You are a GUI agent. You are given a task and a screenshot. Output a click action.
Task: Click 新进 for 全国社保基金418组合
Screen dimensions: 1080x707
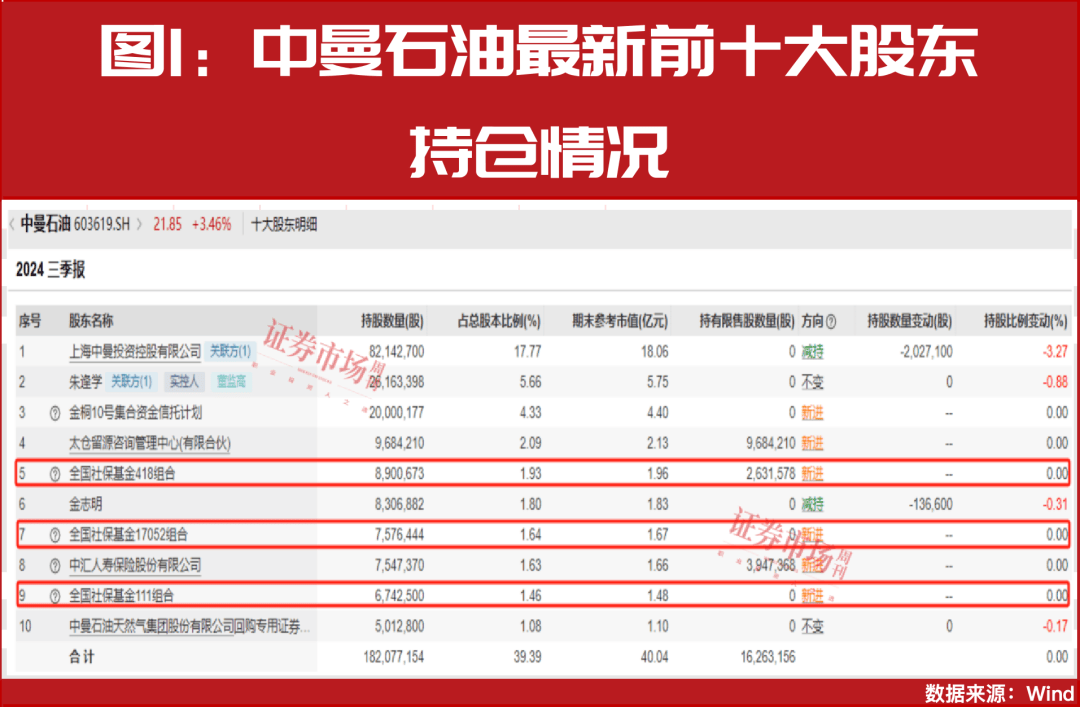point(814,474)
